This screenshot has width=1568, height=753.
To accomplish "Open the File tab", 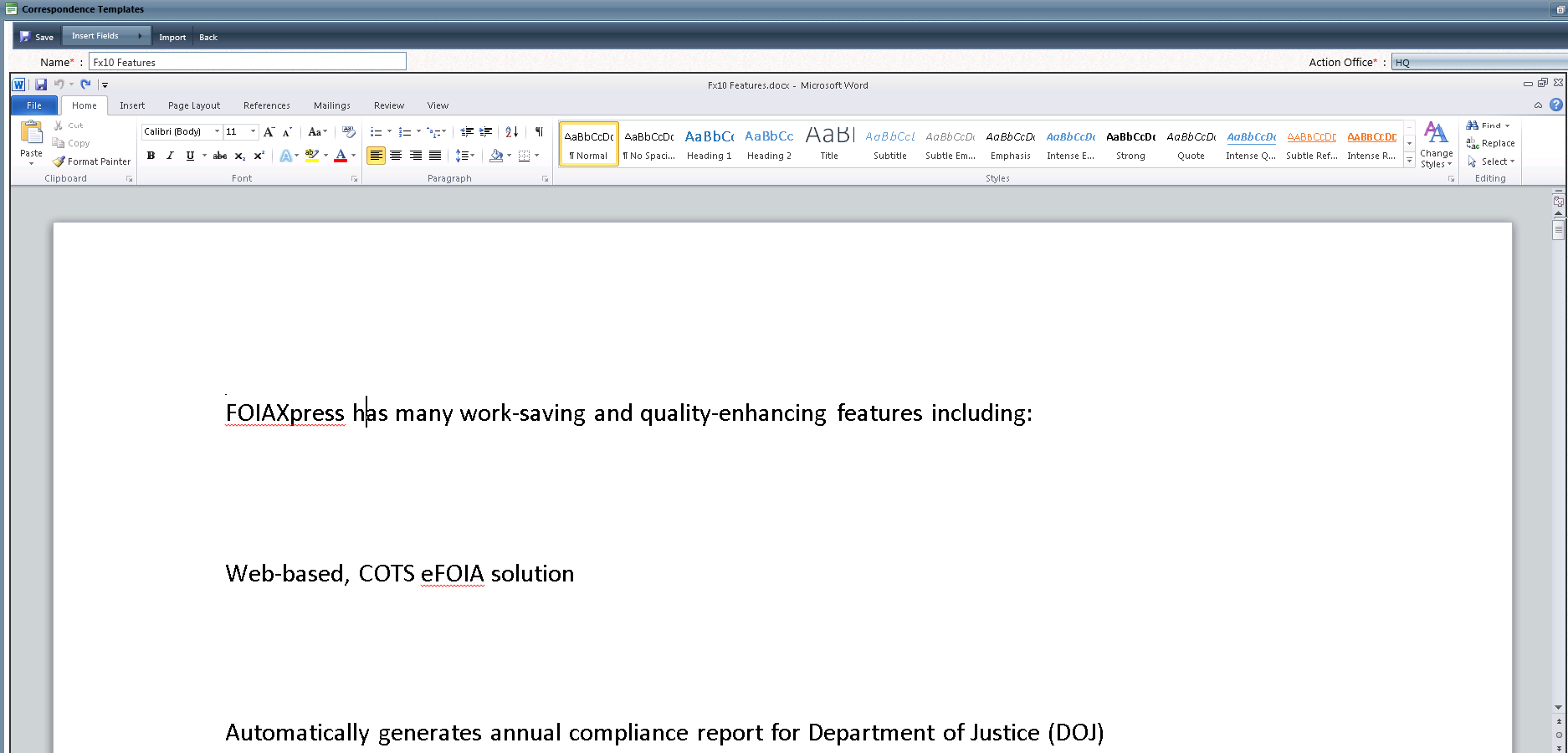I will (x=34, y=105).
